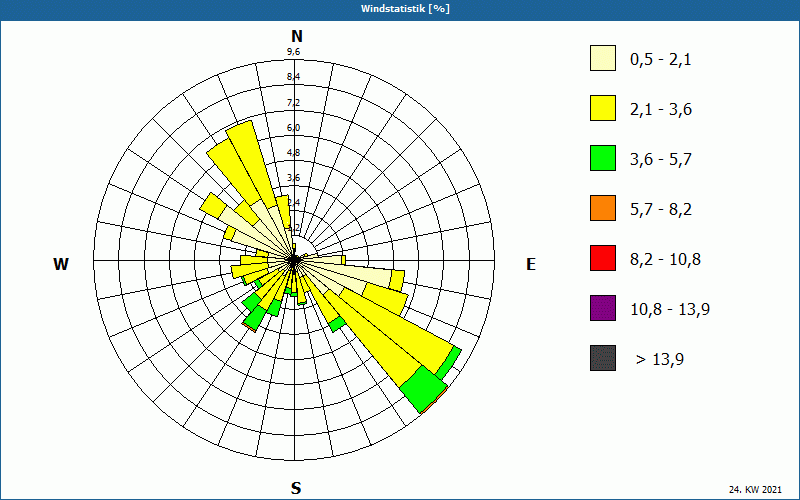800x500 pixels.
Task: Click the S compass label
Action: pos(296,488)
